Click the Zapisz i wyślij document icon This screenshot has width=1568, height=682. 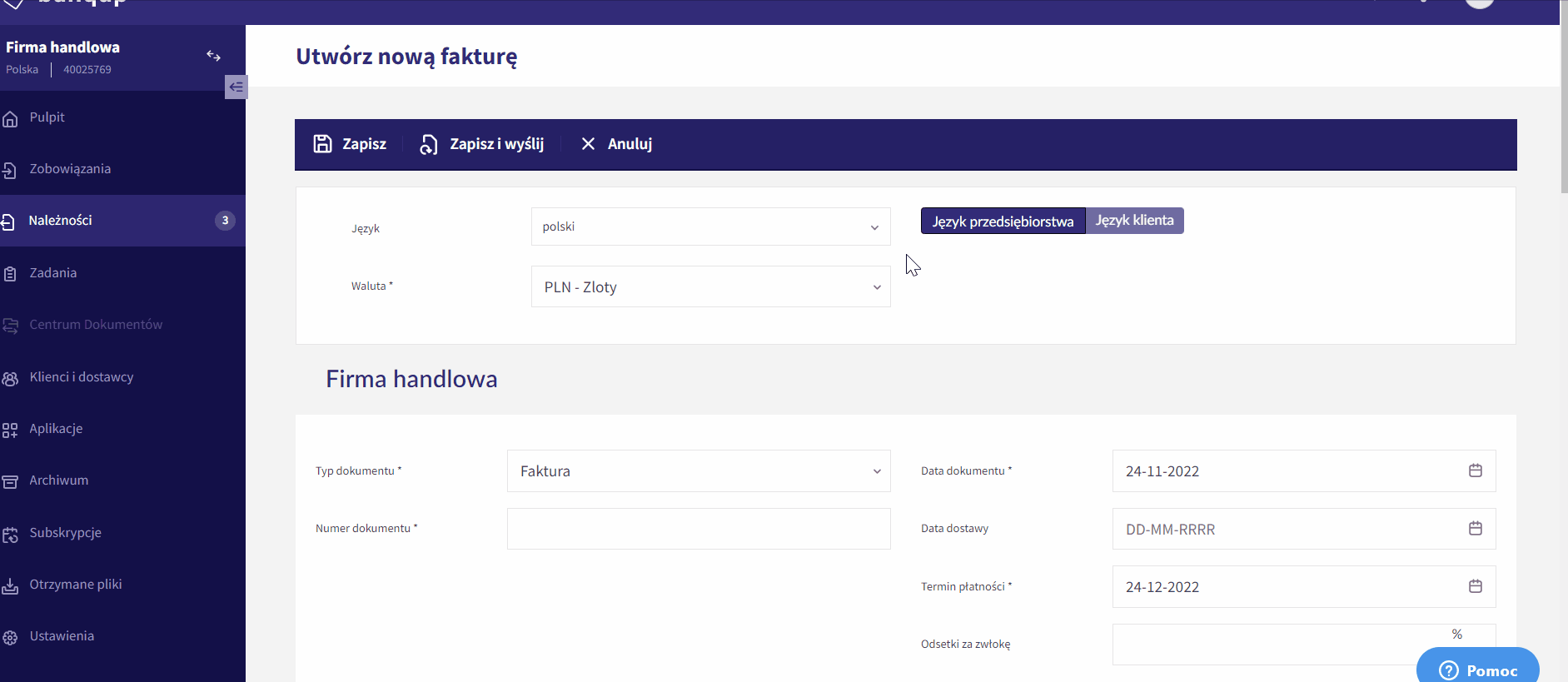pos(429,144)
